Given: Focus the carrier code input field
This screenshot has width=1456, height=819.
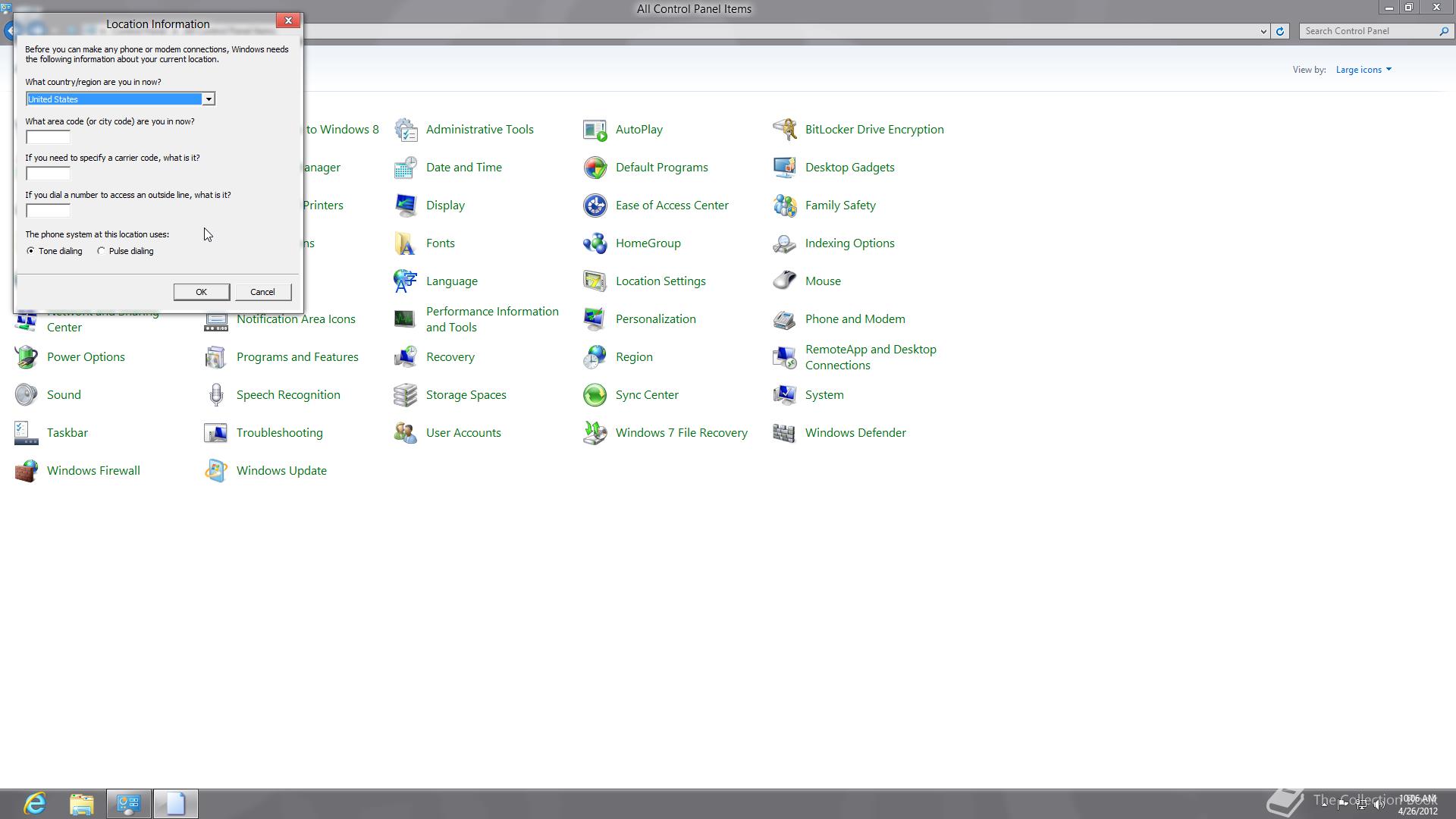Looking at the screenshot, I should tap(48, 174).
